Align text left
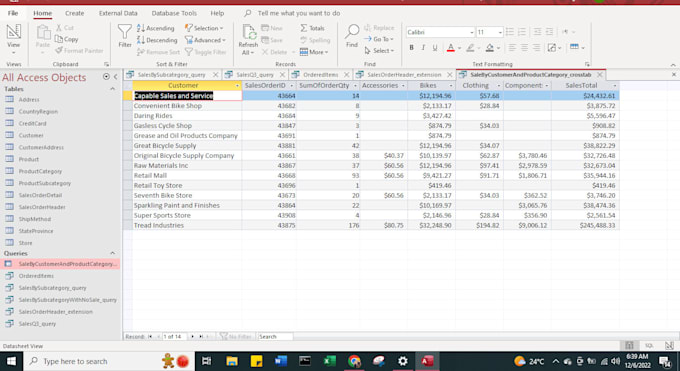The height and width of the screenshot is (371, 680). coord(512,48)
